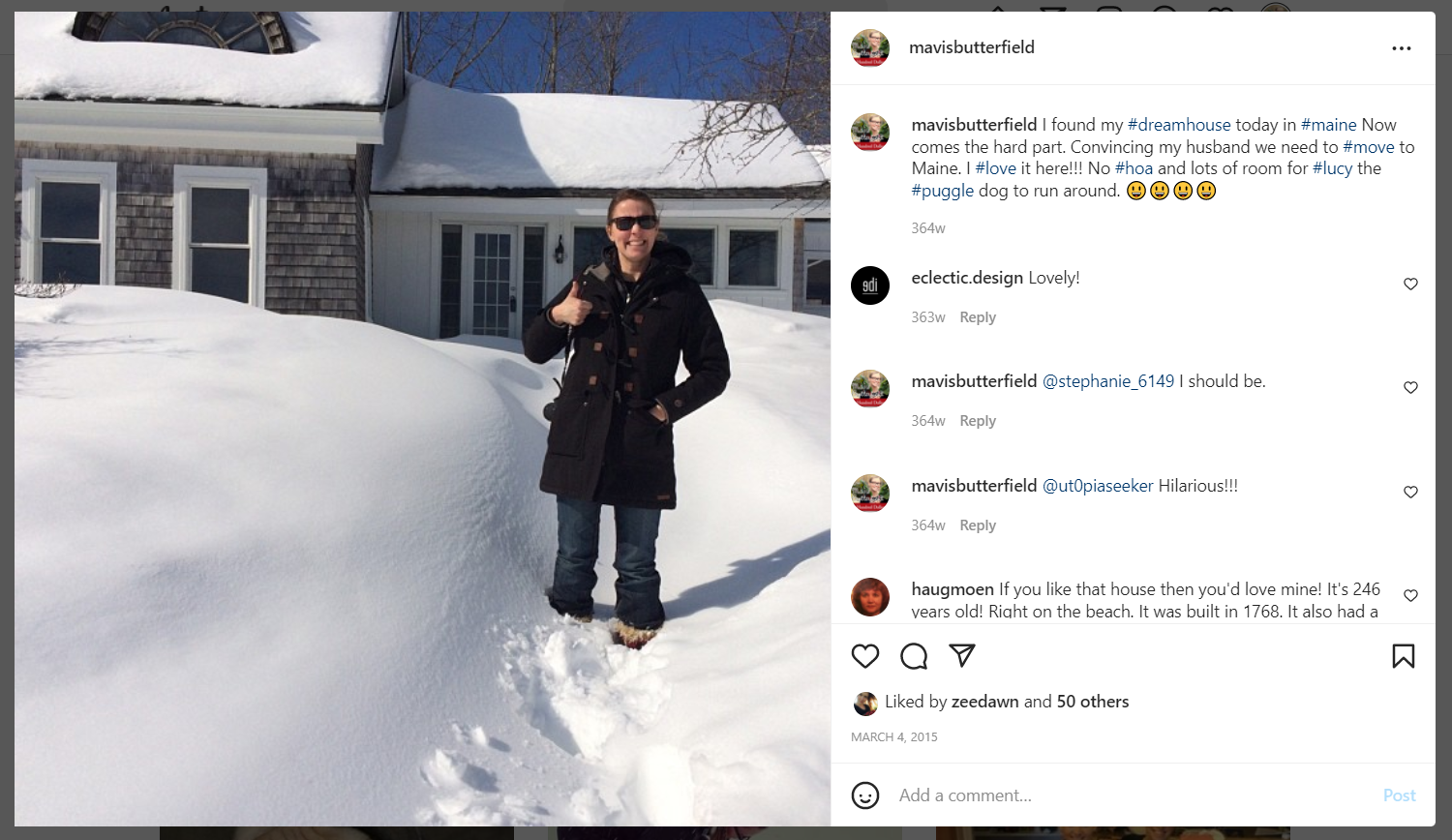Screen dimensions: 1452x840
Task: Open the #dreamhouse hashtag
Action: pos(1179,125)
